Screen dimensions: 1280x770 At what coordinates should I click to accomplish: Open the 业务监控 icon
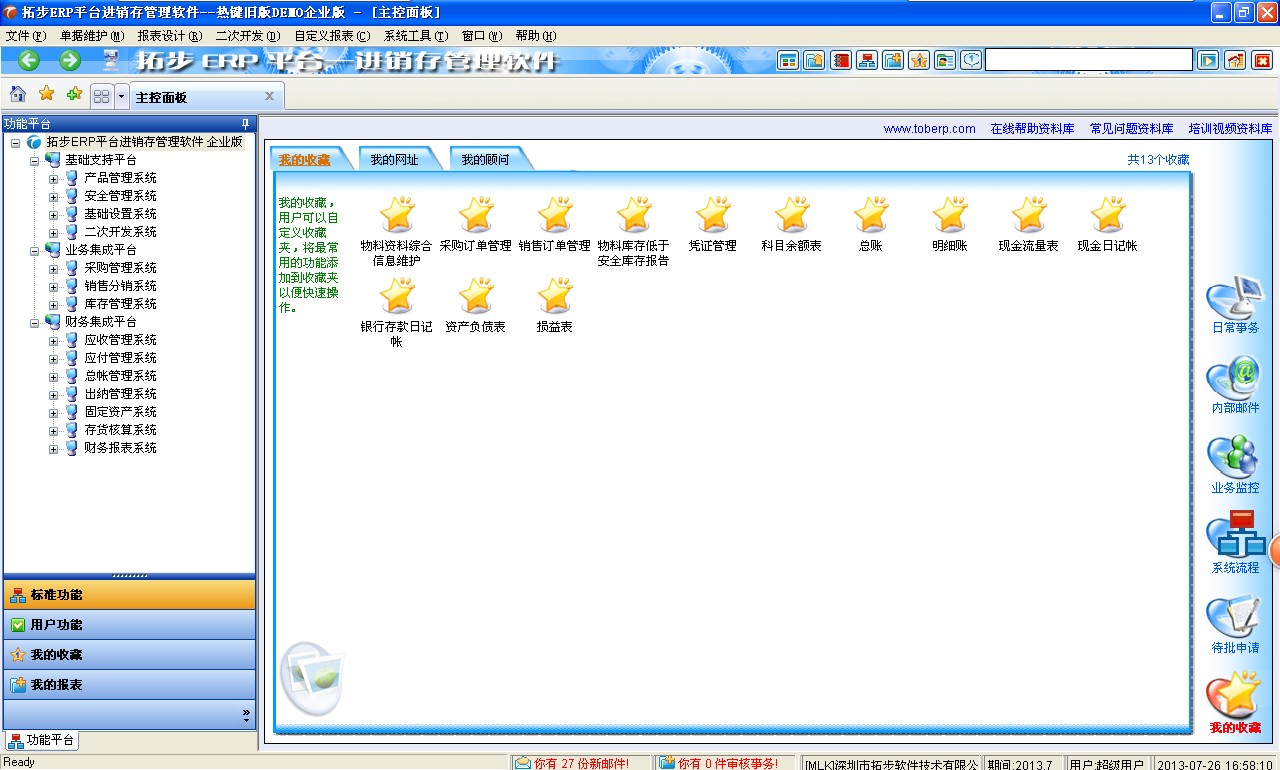(1235, 459)
